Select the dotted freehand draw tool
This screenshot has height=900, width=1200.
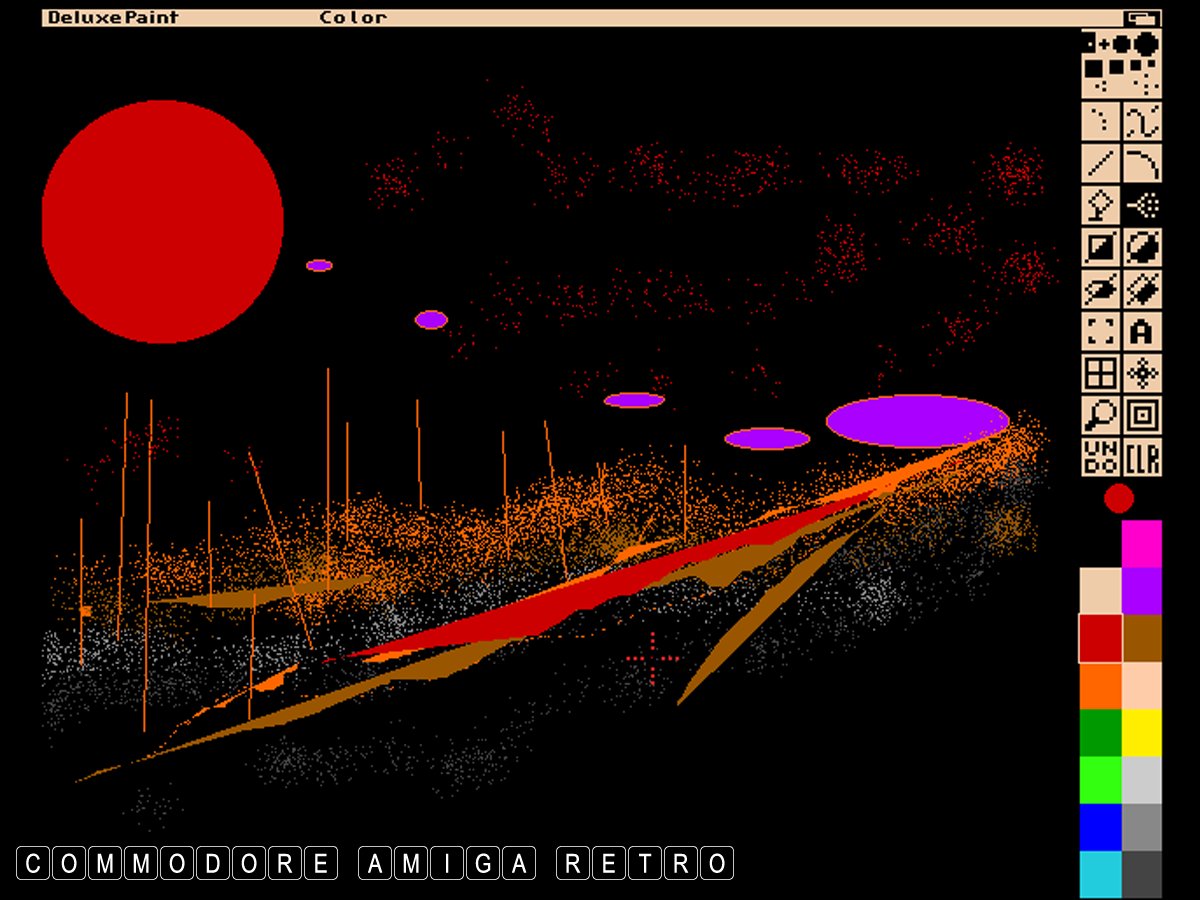click(x=1101, y=122)
